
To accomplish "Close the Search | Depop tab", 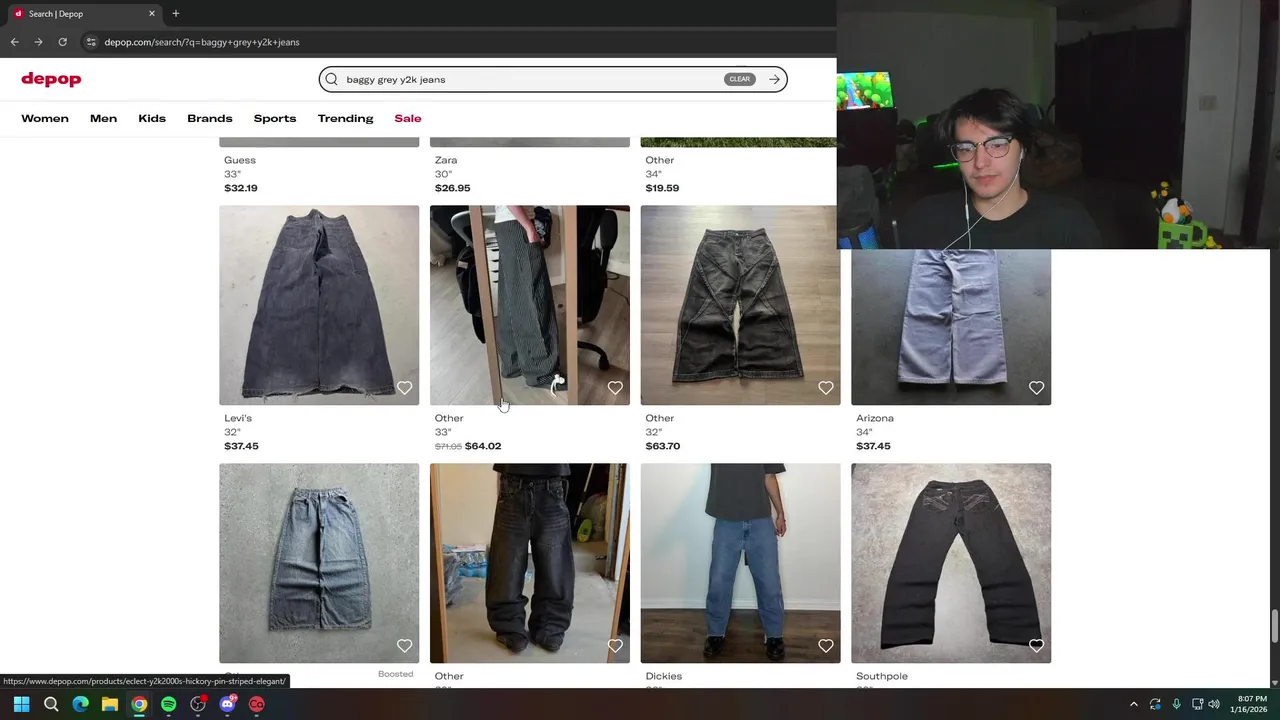I will pos(152,13).
